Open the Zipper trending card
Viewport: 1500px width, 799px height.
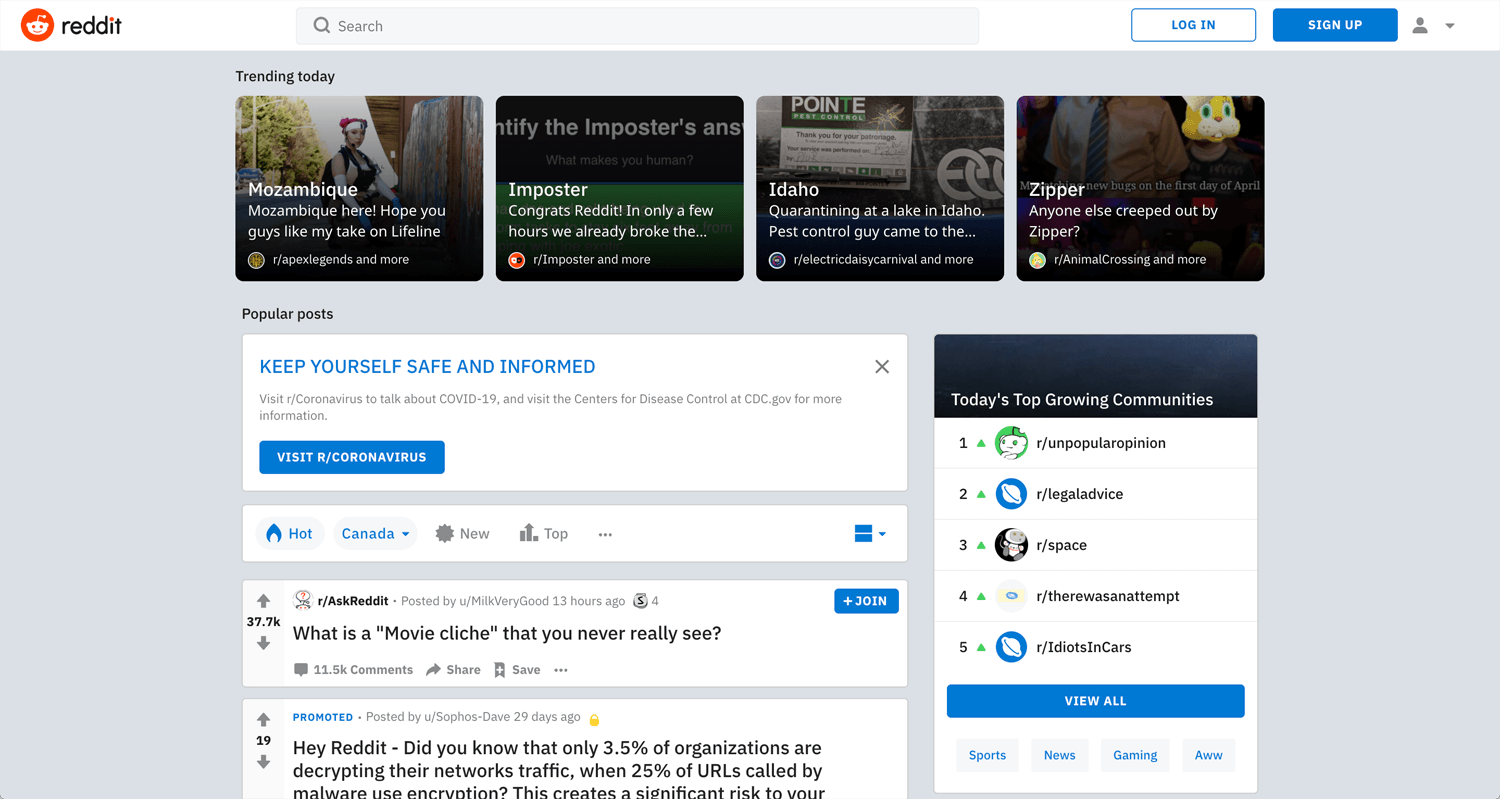(1140, 188)
